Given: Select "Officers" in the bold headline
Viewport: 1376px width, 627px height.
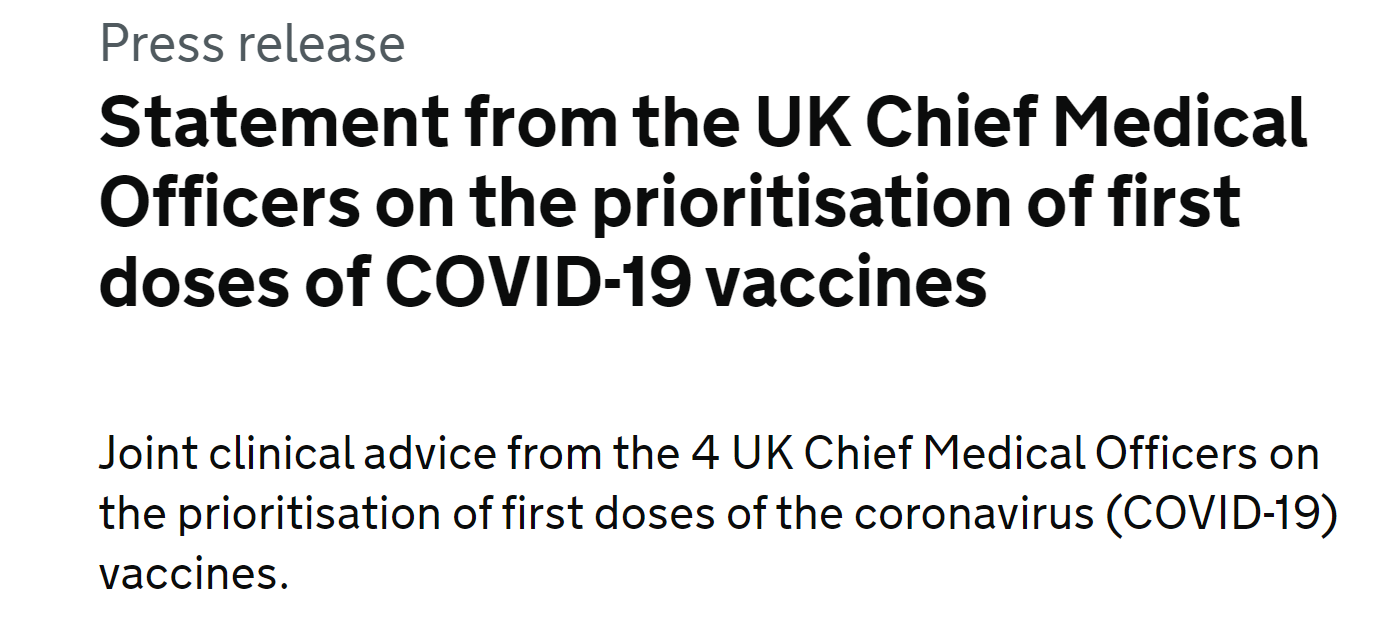Looking at the screenshot, I should 229,202.
